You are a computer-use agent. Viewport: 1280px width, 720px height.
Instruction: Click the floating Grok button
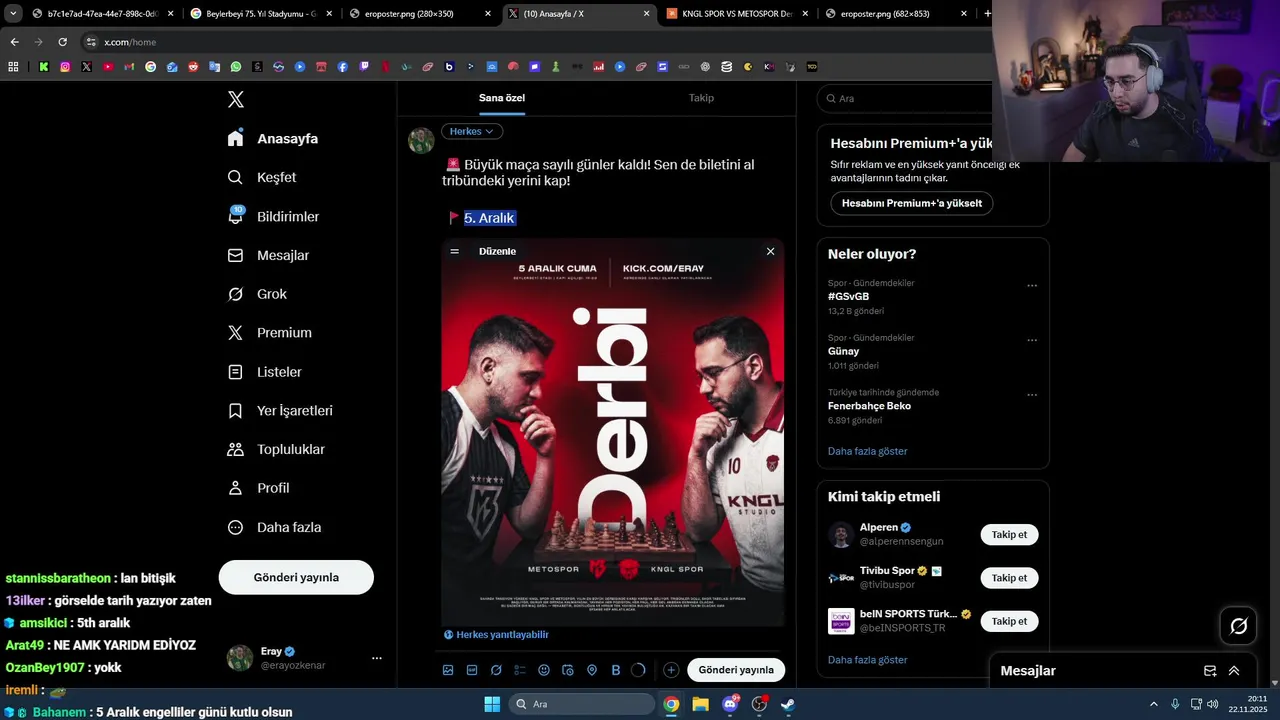click(1238, 626)
